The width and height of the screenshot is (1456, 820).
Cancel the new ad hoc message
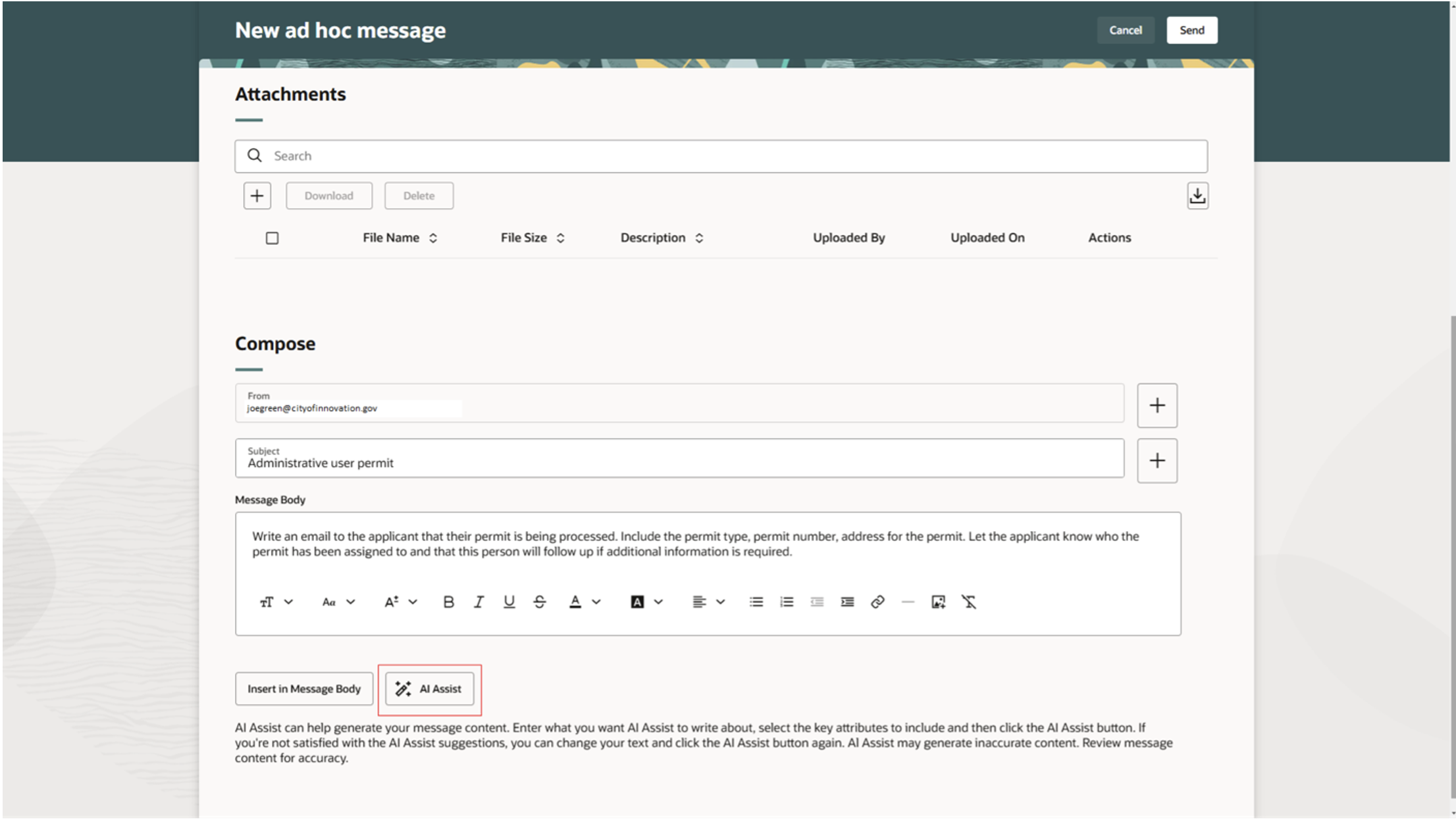pos(1126,30)
